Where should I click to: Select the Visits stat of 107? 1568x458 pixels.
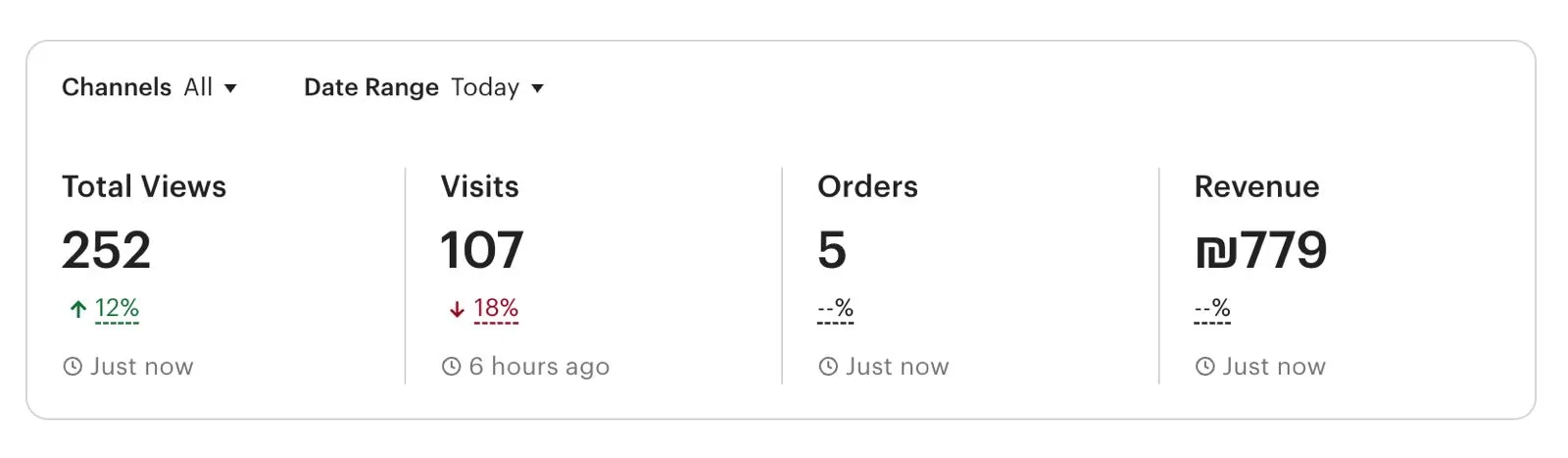(x=481, y=250)
